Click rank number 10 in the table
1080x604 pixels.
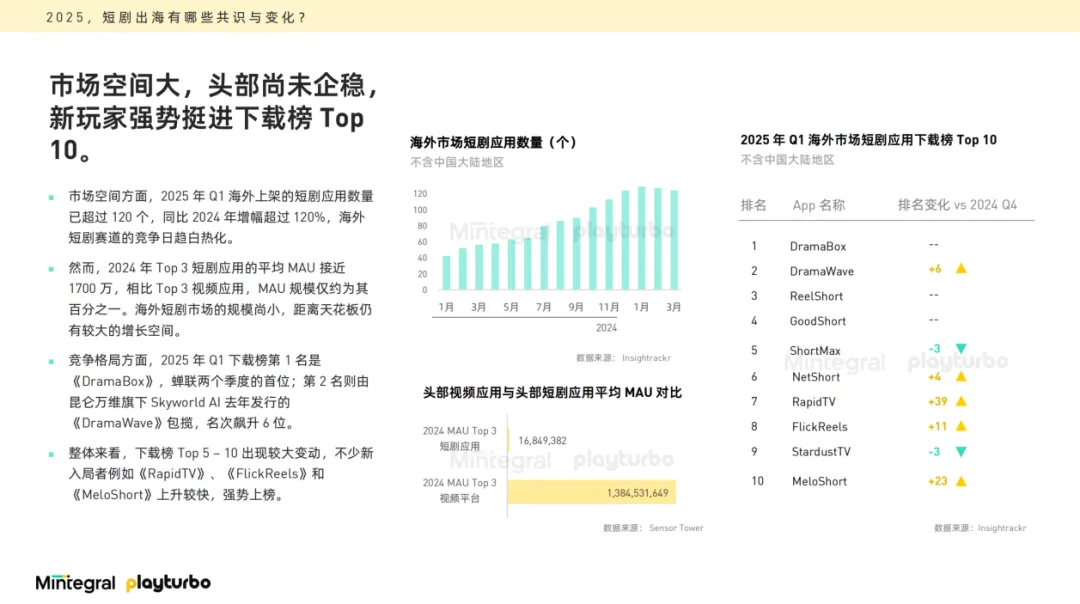tap(757, 481)
